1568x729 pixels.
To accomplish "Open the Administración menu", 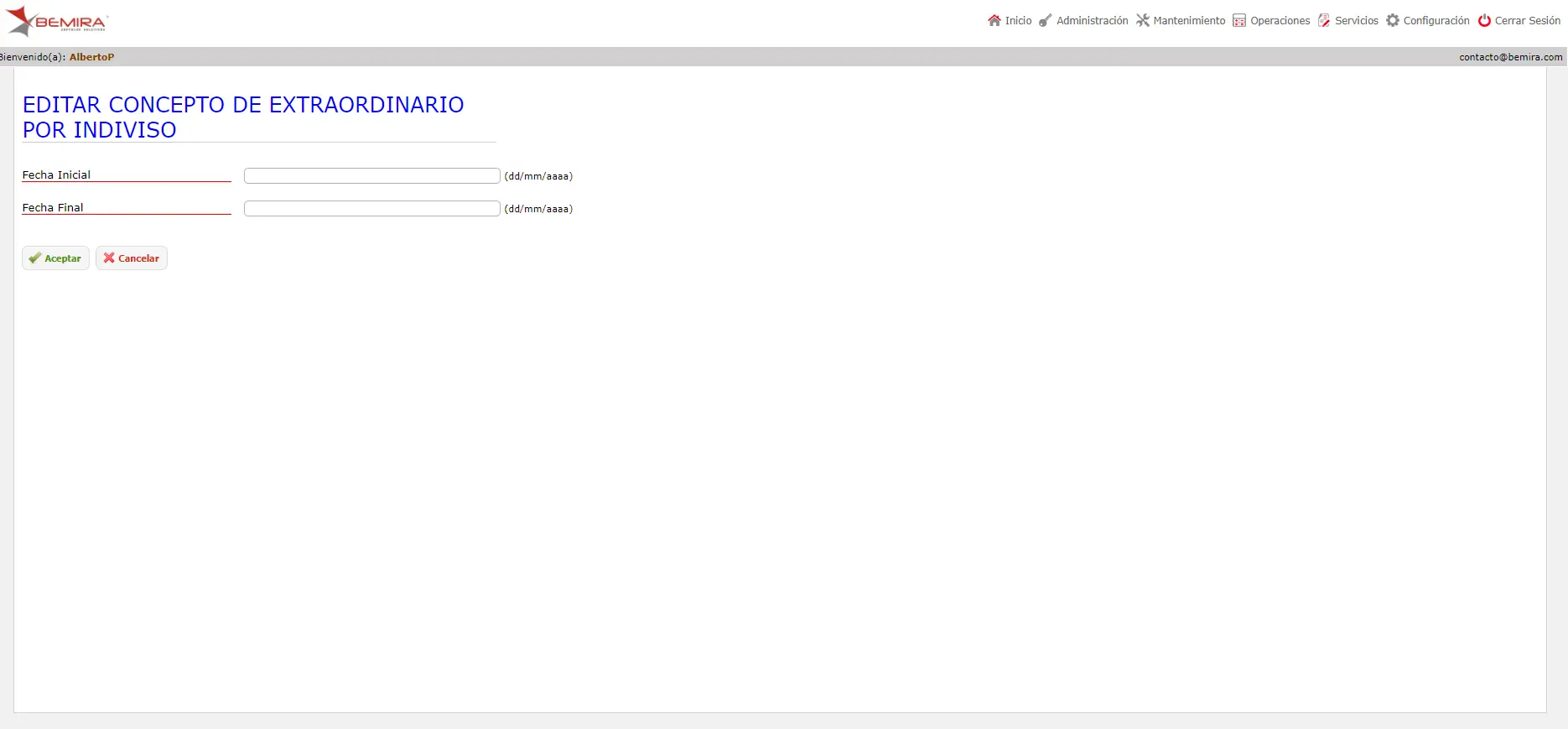I will click(1093, 20).
